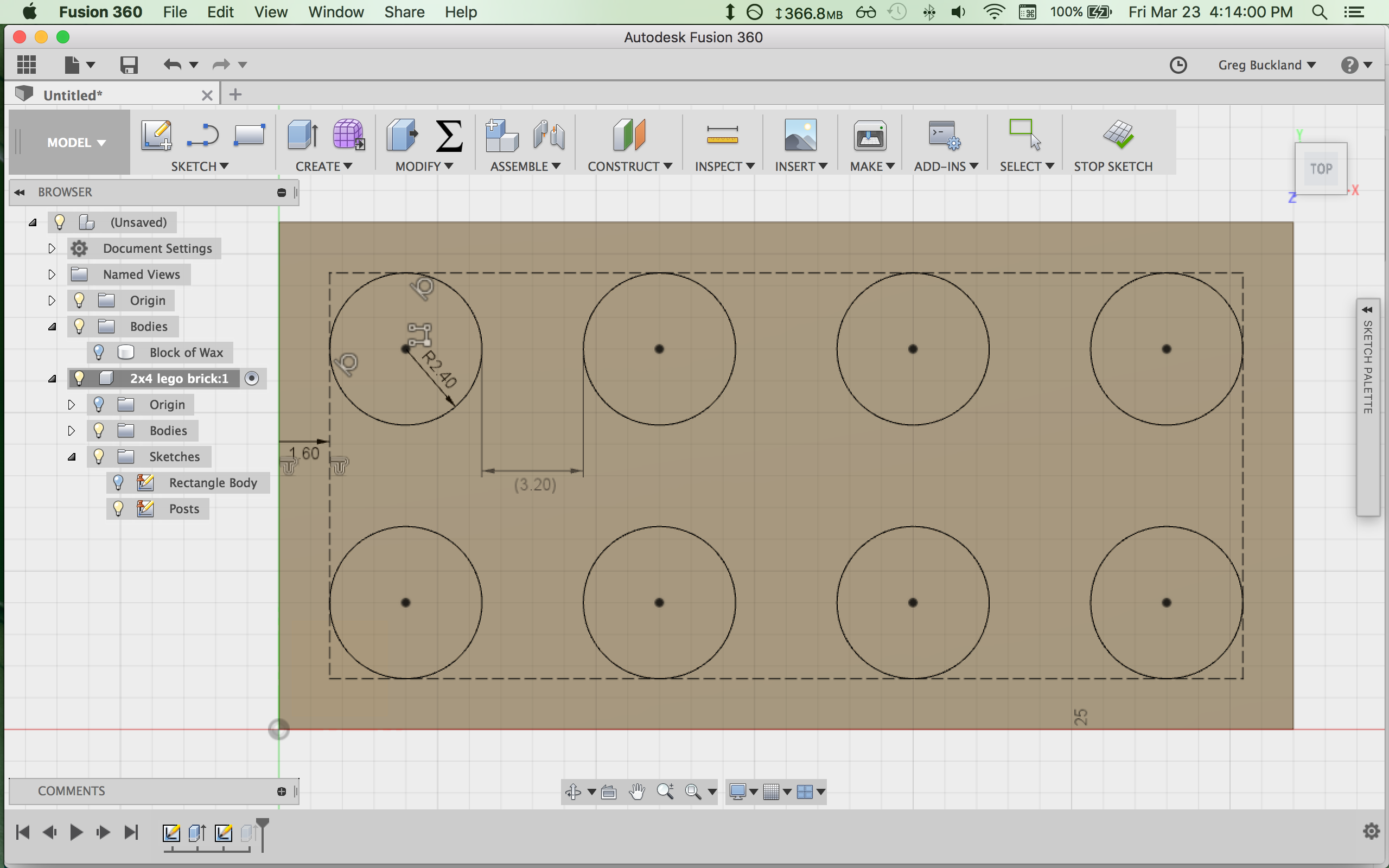Toggle visibility of Sketches folder
This screenshot has height=868, width=1389.
click(99, 456)
